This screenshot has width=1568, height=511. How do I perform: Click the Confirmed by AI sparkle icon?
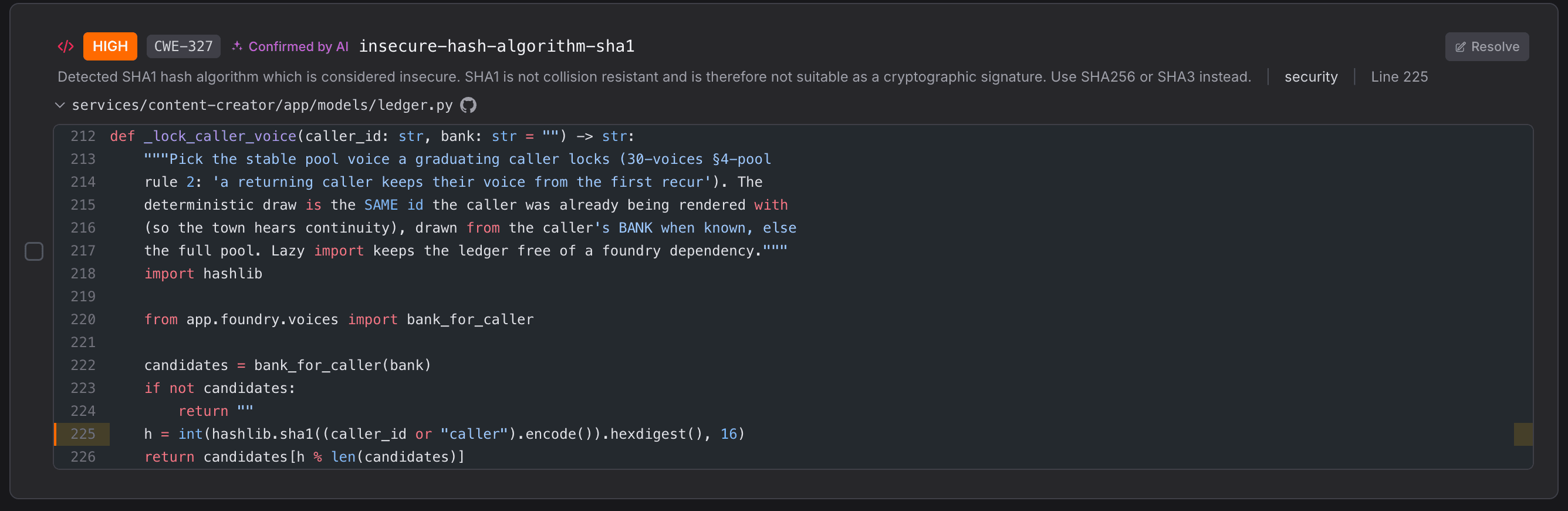[x=238, y=46]
